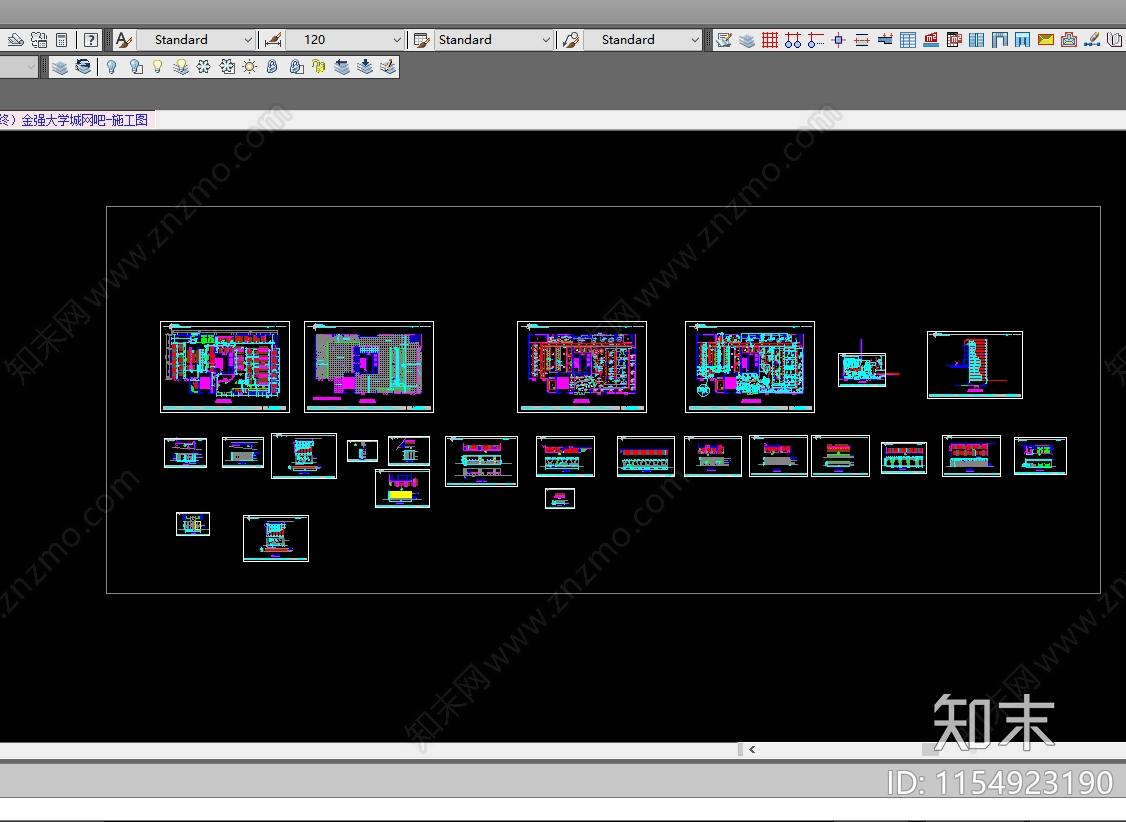Viewport: 1126px width, 822px height.
Task: Click the snowflake with box icon
Action: [227, 67]
